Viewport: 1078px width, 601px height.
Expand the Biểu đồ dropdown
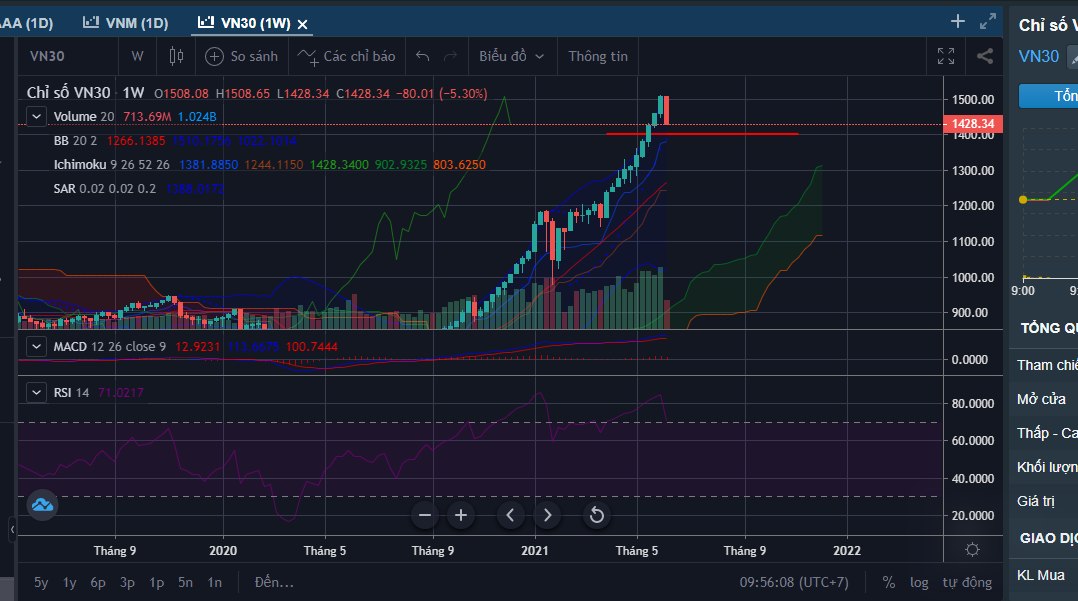(511, 56)
